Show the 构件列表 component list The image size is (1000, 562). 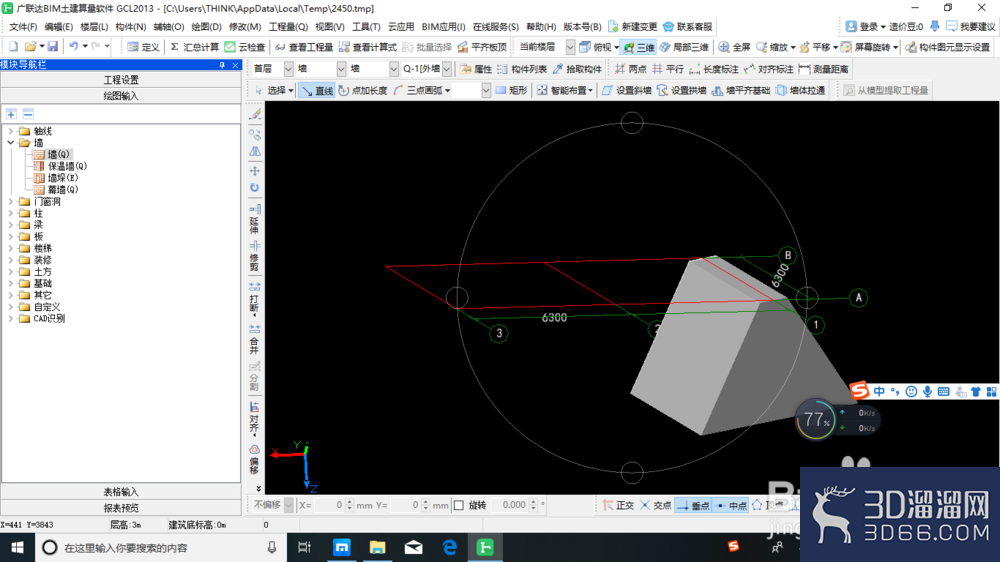[522, 69]
